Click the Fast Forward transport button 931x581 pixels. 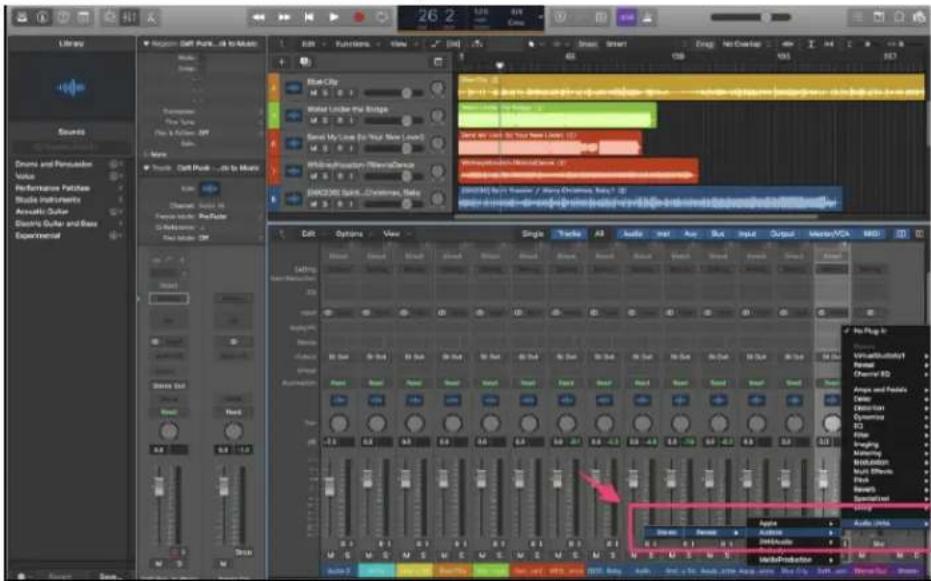[x=284, y=17]
